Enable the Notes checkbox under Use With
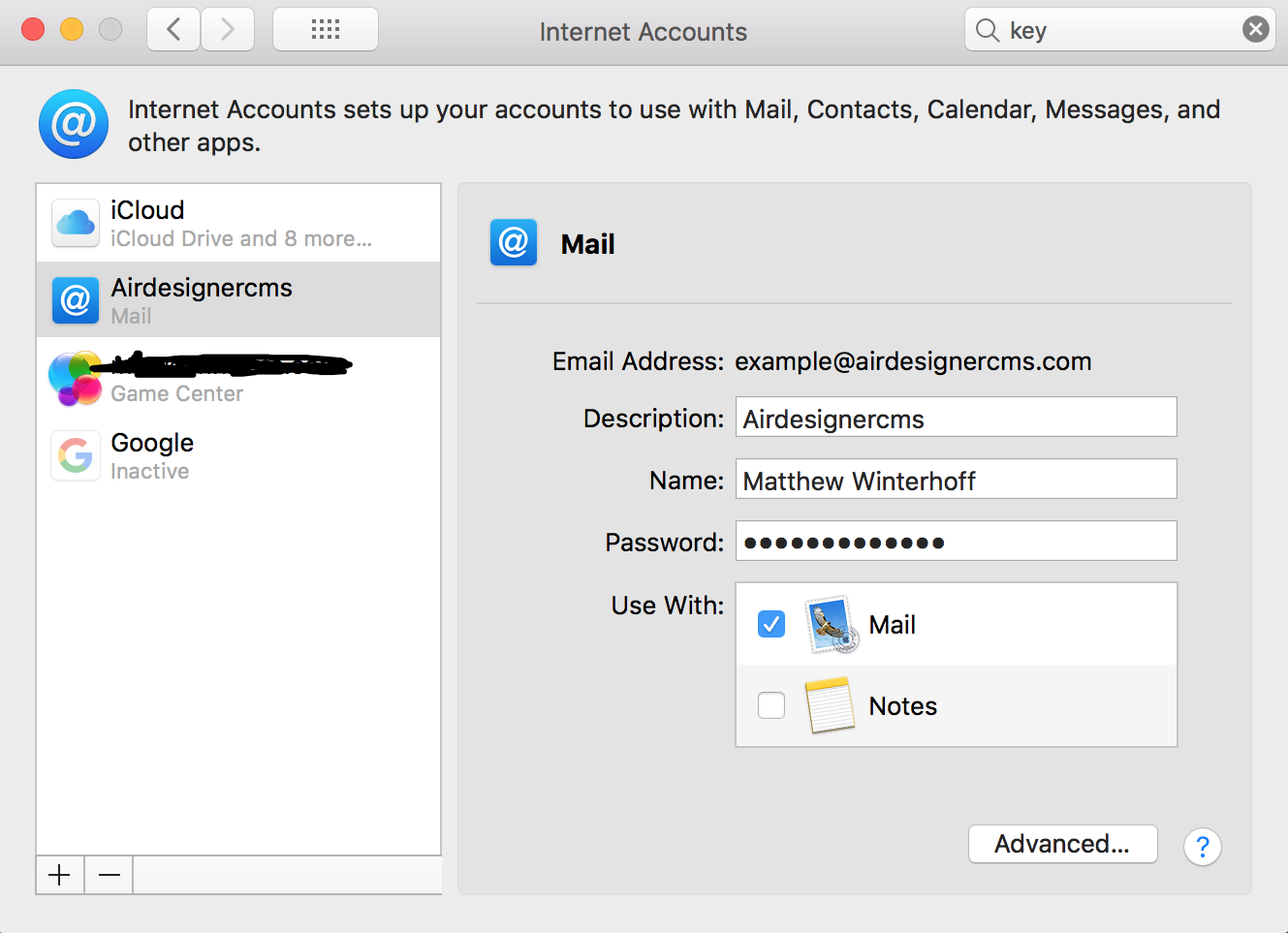Screen dimensions: 1288x933 point(771,705)
